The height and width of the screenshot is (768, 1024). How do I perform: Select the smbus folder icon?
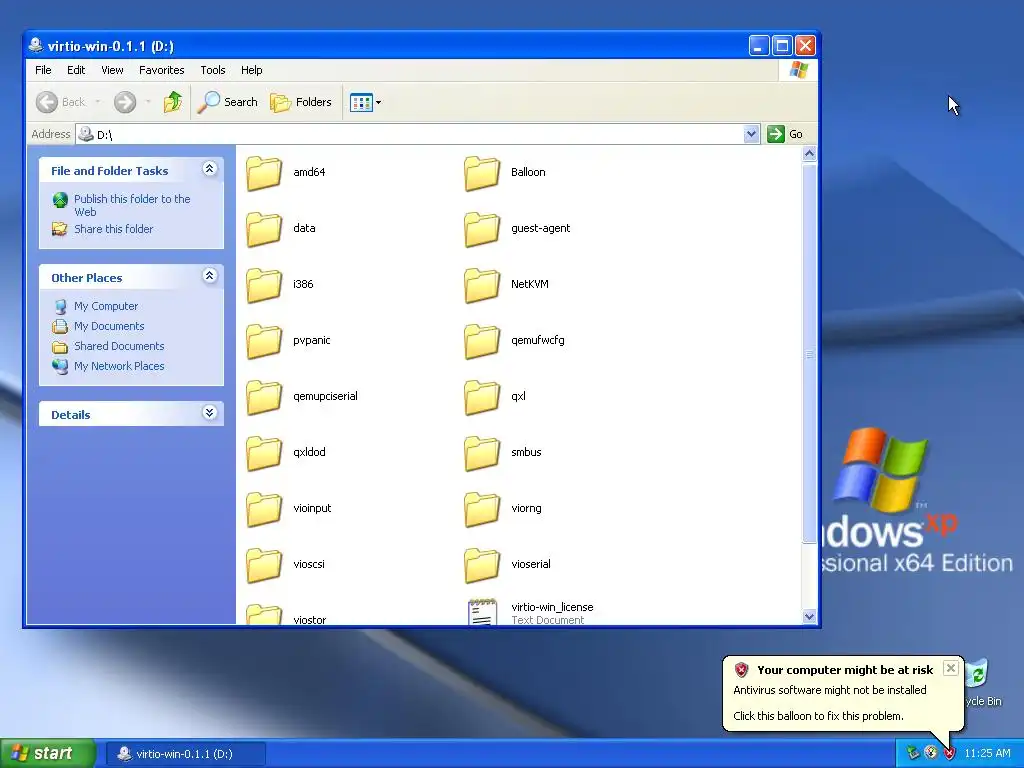(x=482, y=453)
